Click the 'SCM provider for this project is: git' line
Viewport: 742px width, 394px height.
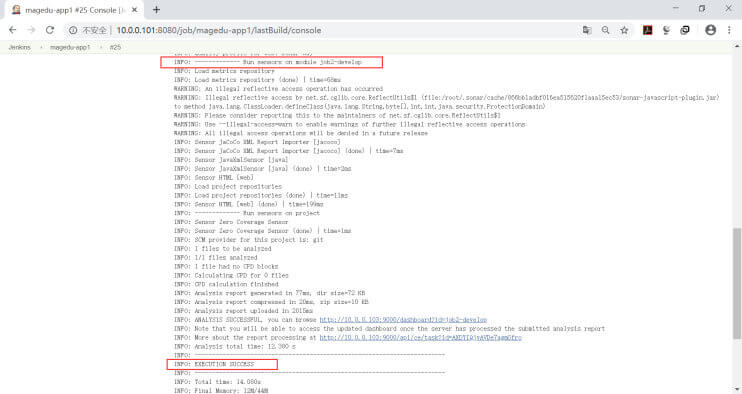click(x=248, y=240)
